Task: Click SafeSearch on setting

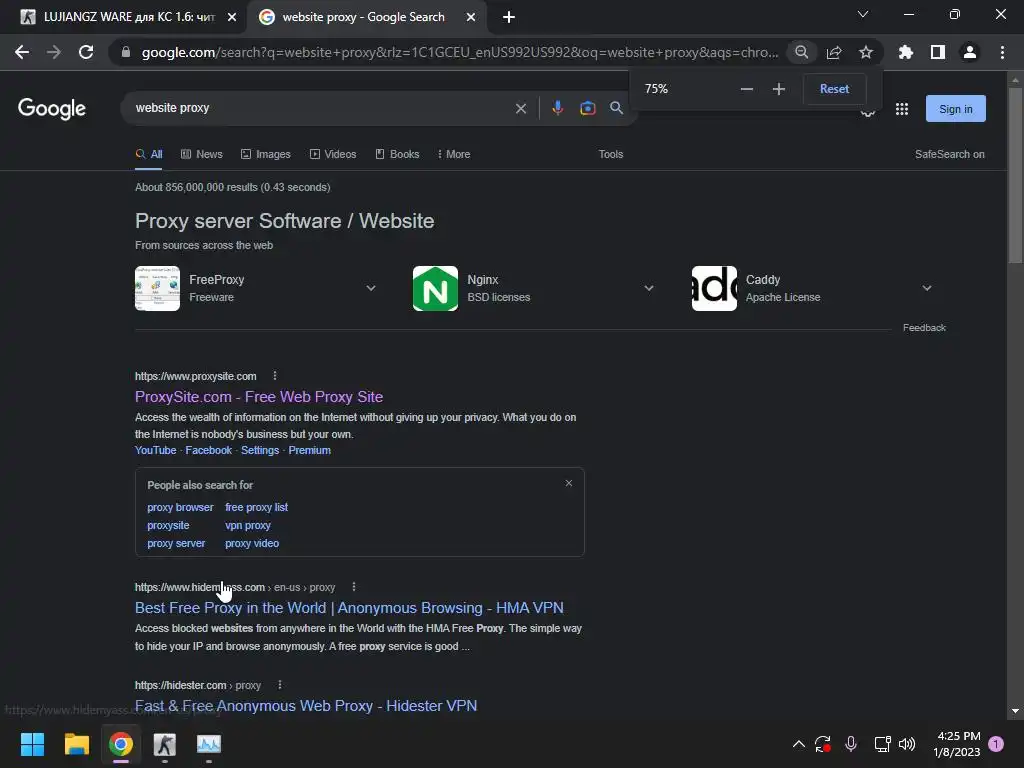Action: 950,154
